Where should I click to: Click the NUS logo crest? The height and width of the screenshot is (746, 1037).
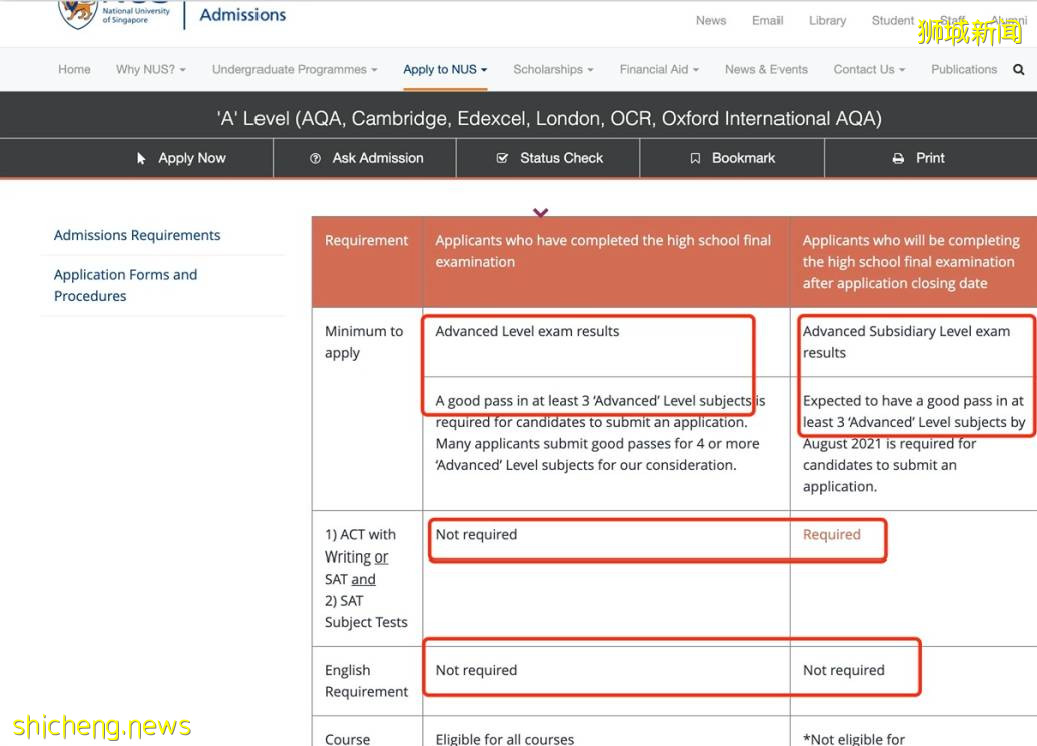coord(78,13)
